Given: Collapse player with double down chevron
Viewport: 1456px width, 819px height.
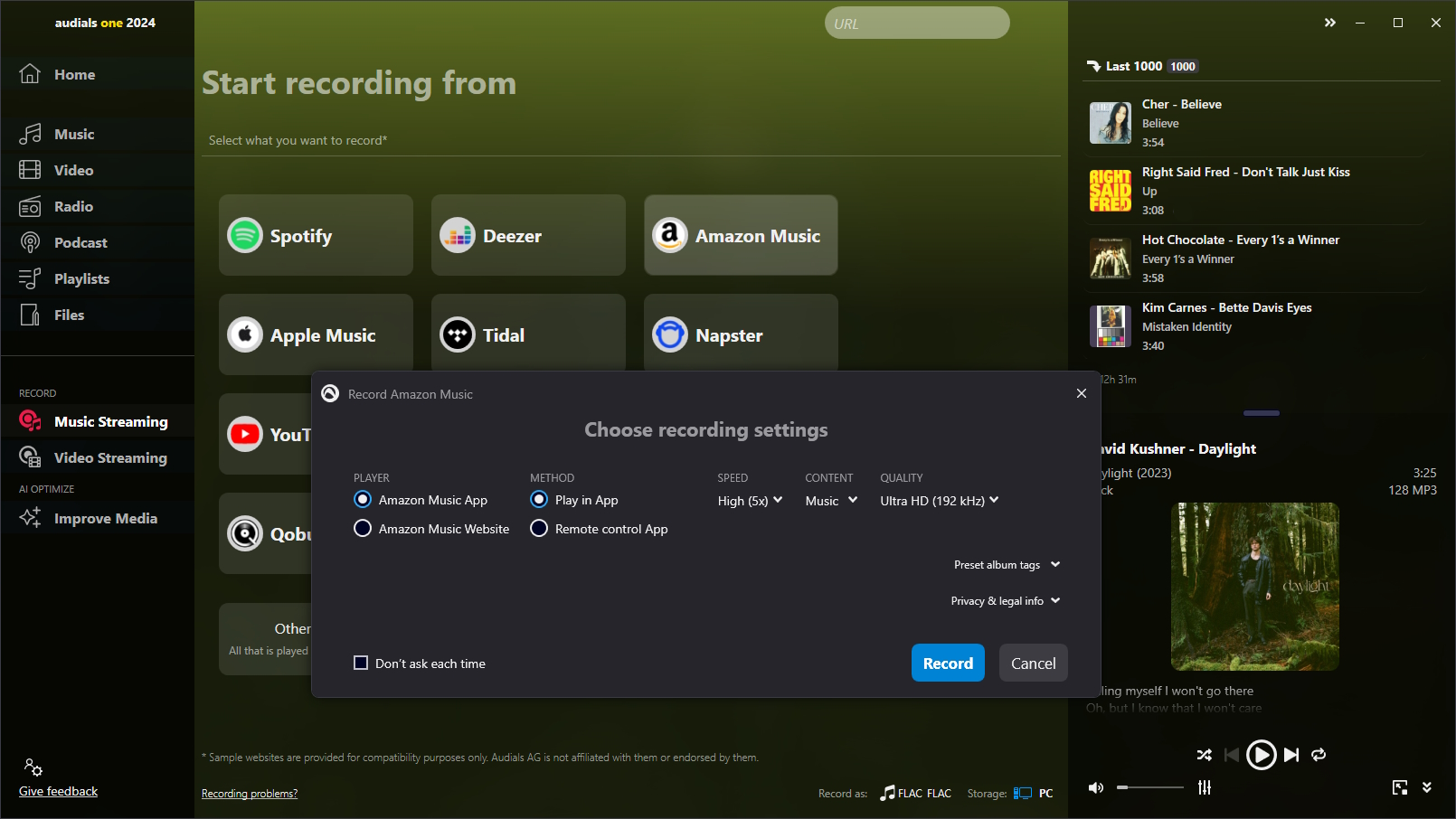Looking at the screenshot, I should 1427,787.
